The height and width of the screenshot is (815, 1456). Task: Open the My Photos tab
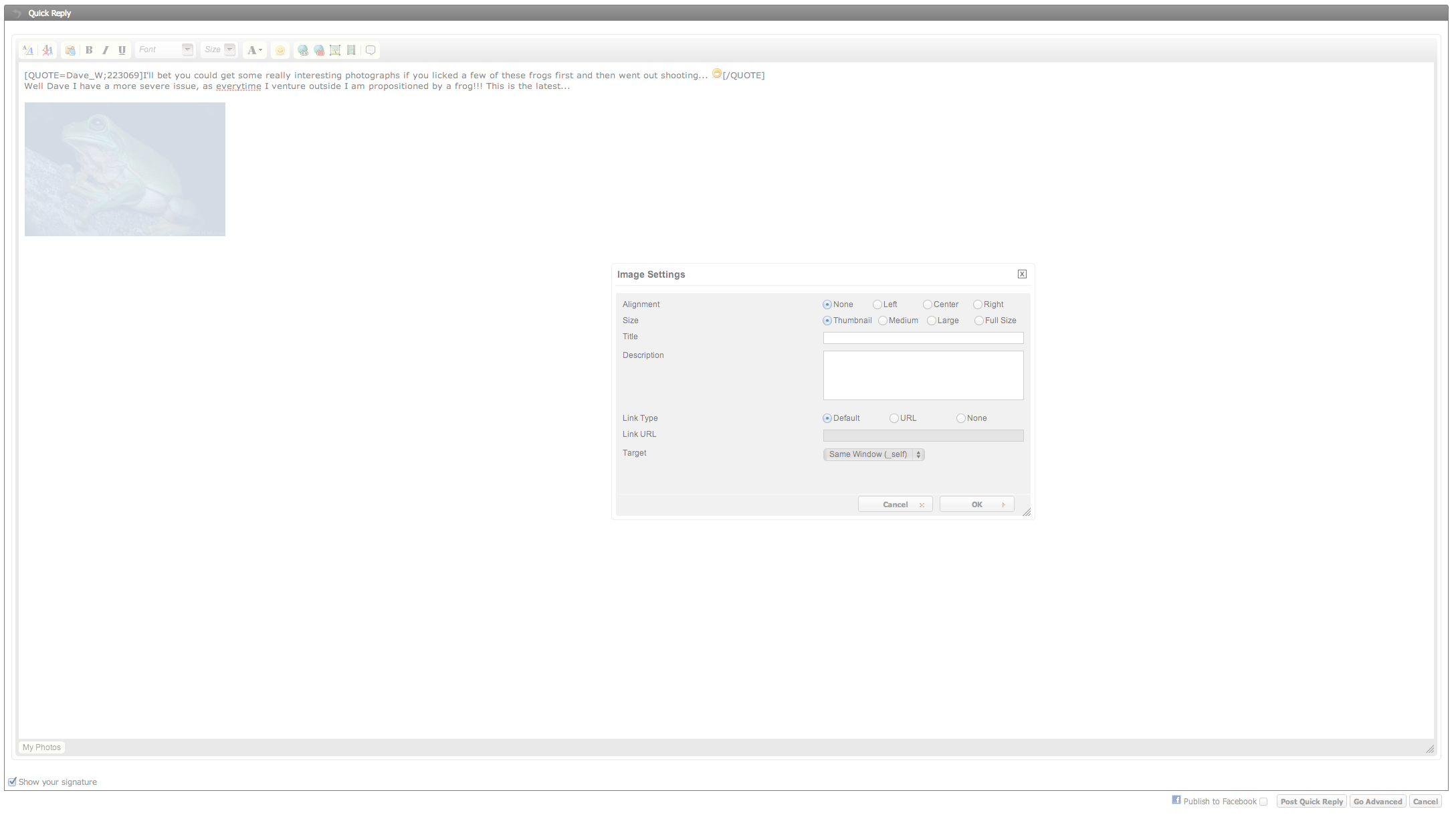point(41,747)
